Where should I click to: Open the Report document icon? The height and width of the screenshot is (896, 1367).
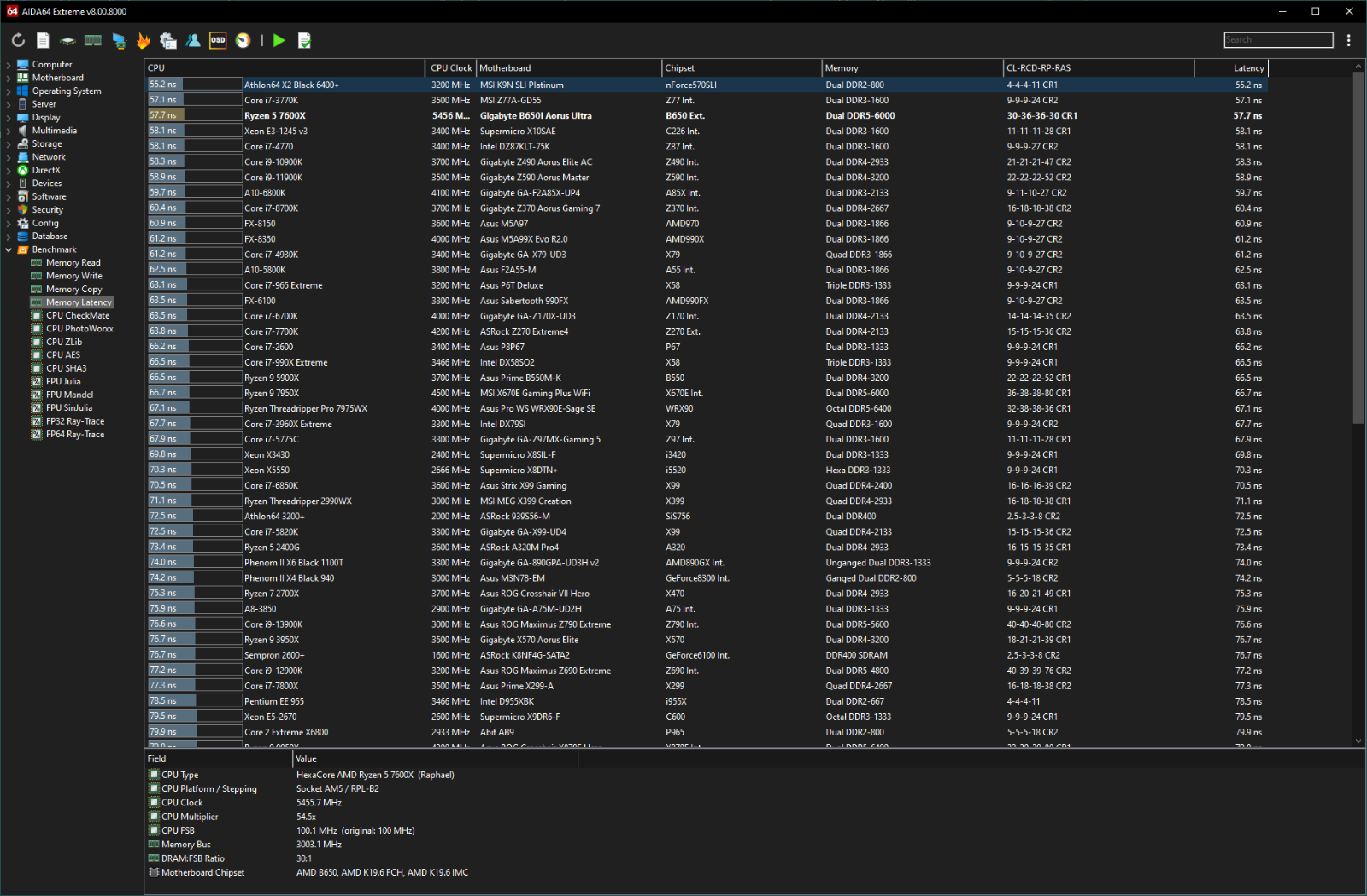coord(43,40)
